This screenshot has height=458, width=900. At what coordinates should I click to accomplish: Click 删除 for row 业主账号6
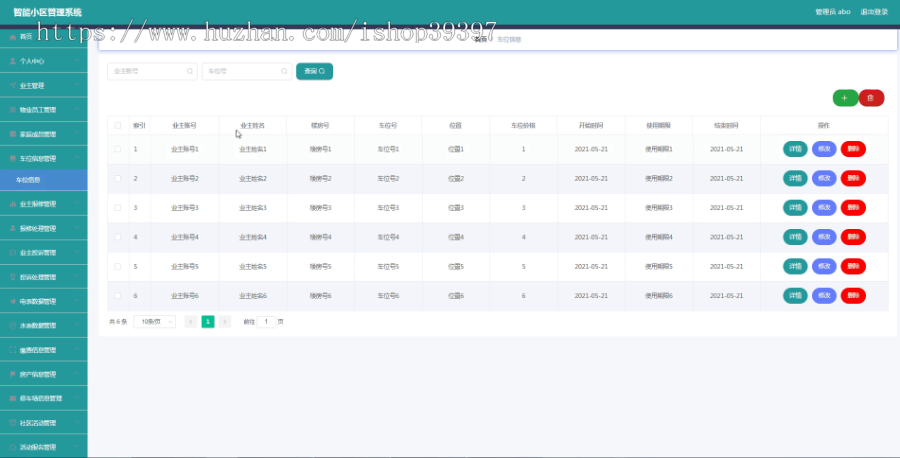(x=854, y=296)
